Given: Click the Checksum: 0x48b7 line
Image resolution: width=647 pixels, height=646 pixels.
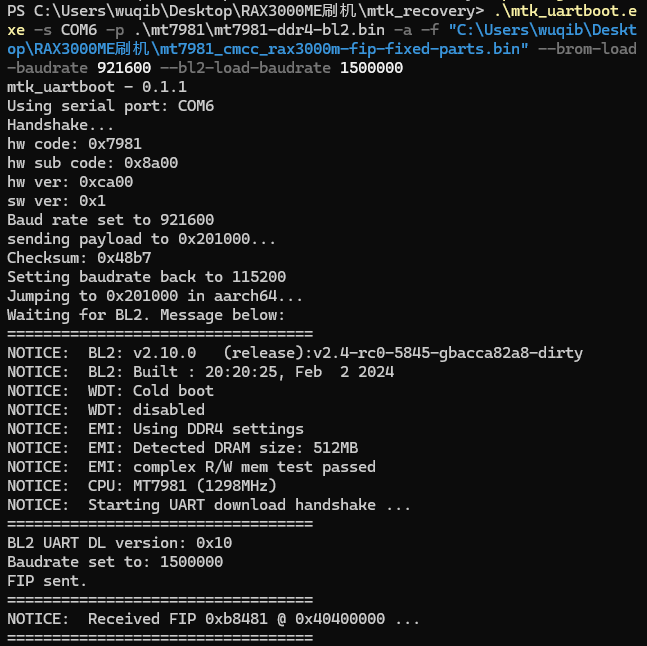Looking at the screenshot, I should [79, 258].
